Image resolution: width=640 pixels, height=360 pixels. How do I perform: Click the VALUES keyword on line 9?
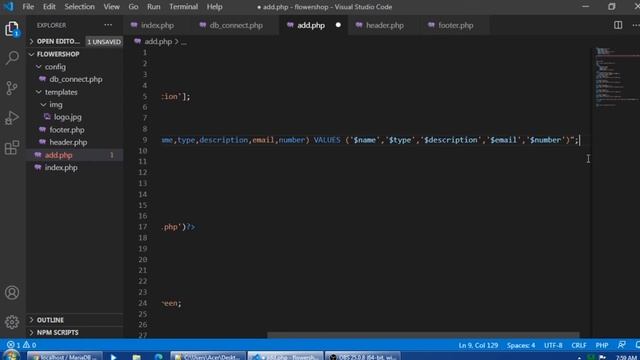click(327, 140)
